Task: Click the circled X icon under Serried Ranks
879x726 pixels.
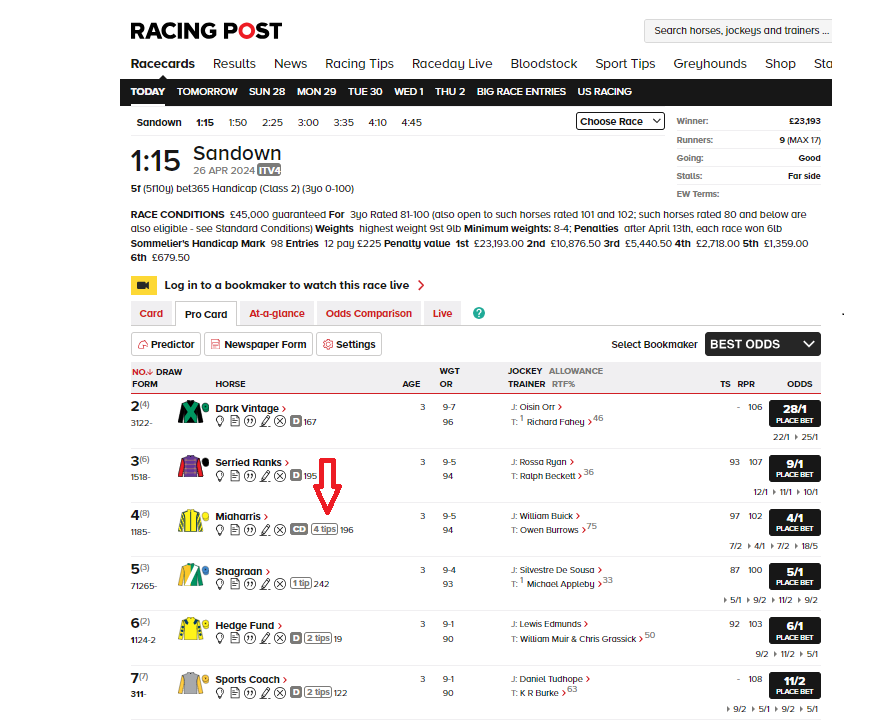Action: point(280,475)
